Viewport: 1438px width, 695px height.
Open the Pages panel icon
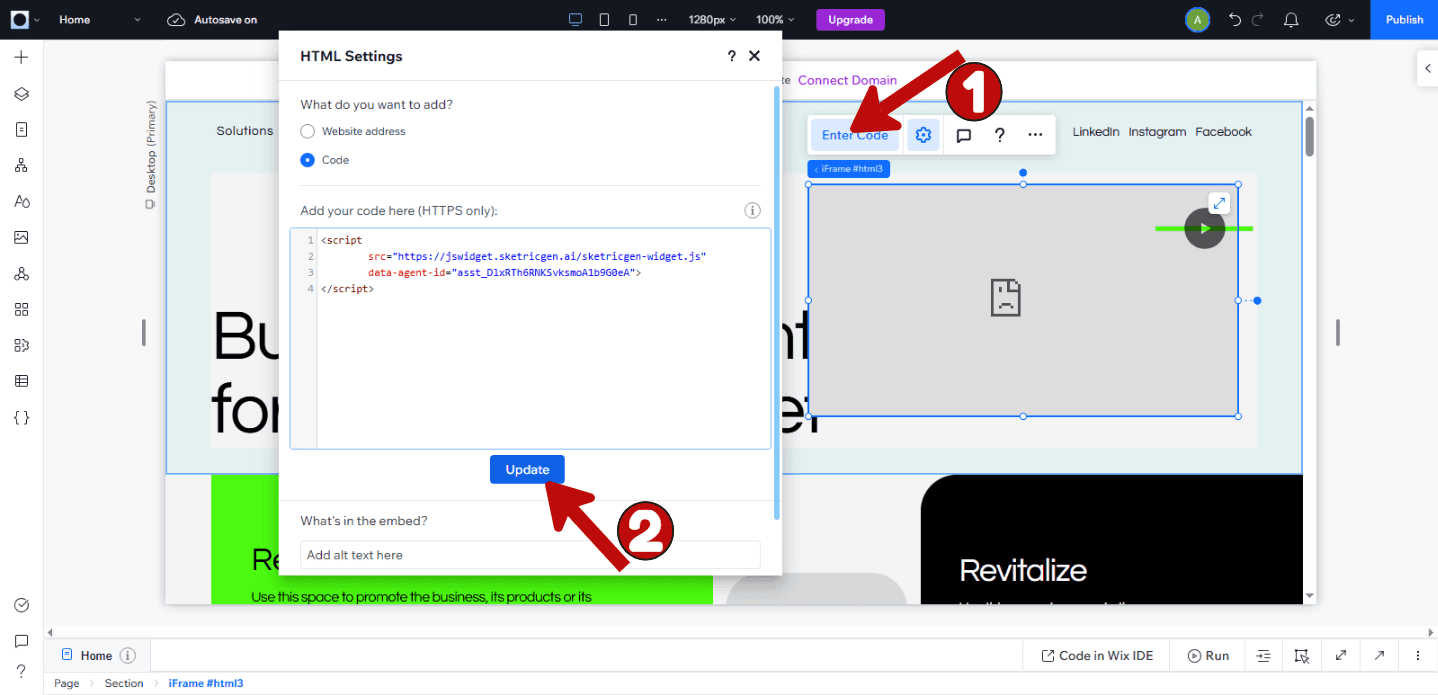tap(21, 129)
